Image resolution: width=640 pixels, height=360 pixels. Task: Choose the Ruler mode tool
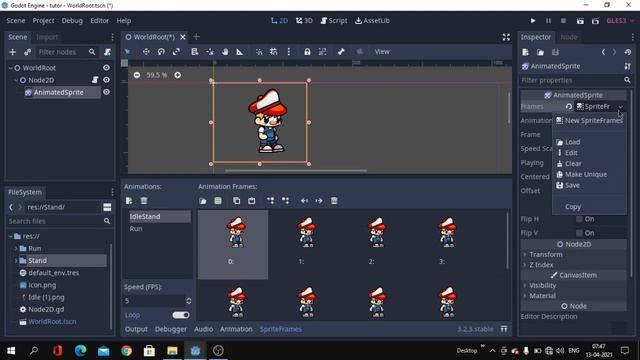pos(240,51)
